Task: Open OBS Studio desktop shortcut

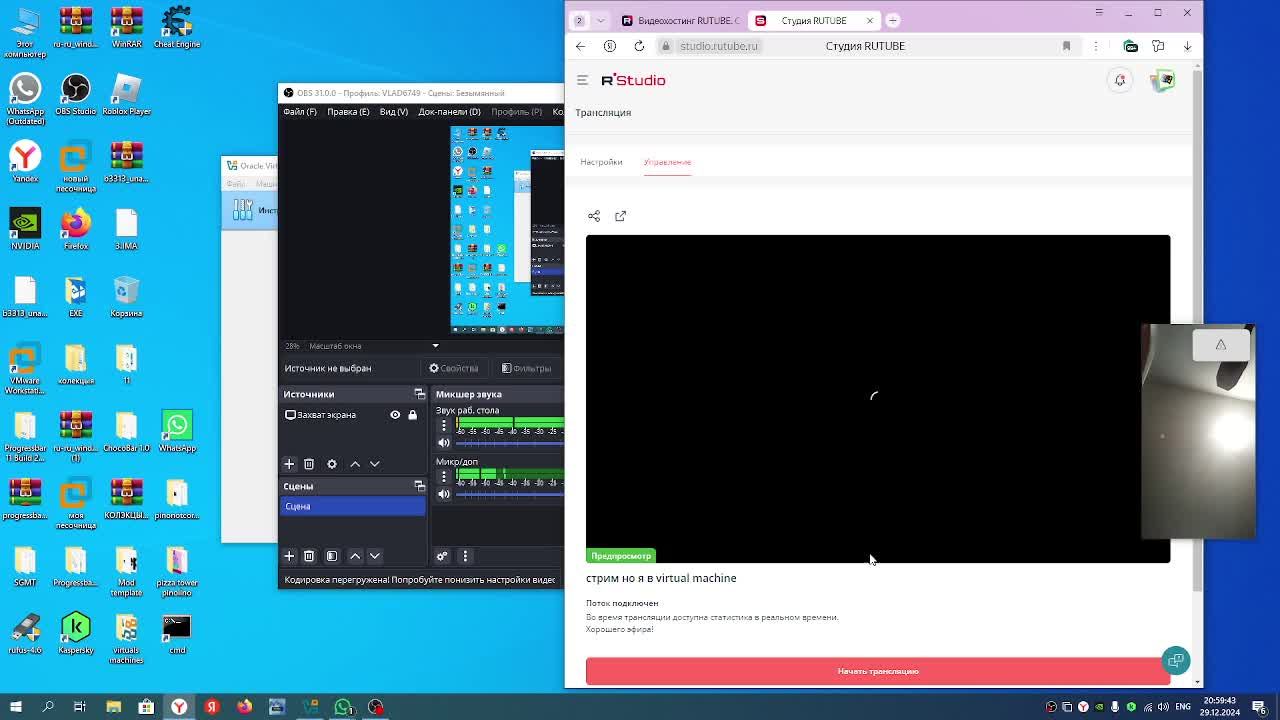Action: pyautogui.click(x=75, y=95)
